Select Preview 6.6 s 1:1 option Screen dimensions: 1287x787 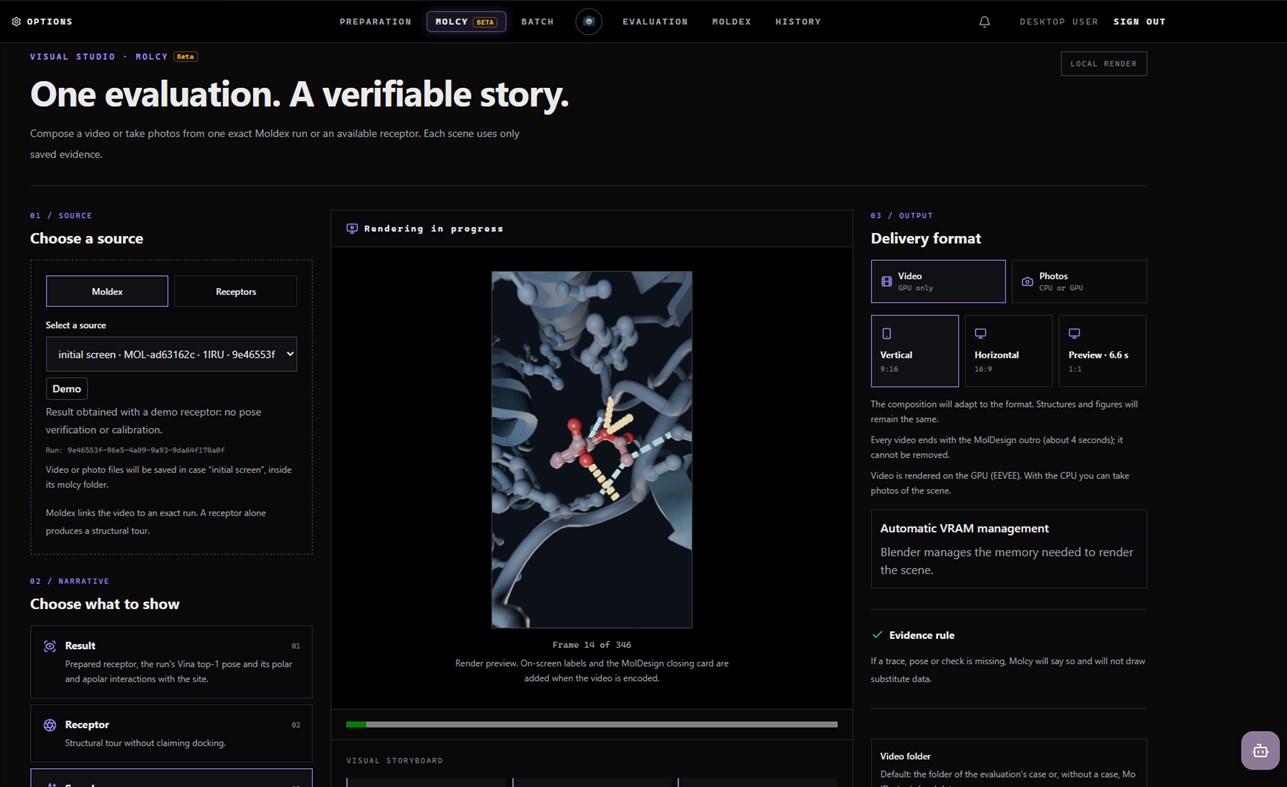(1103, 351)
